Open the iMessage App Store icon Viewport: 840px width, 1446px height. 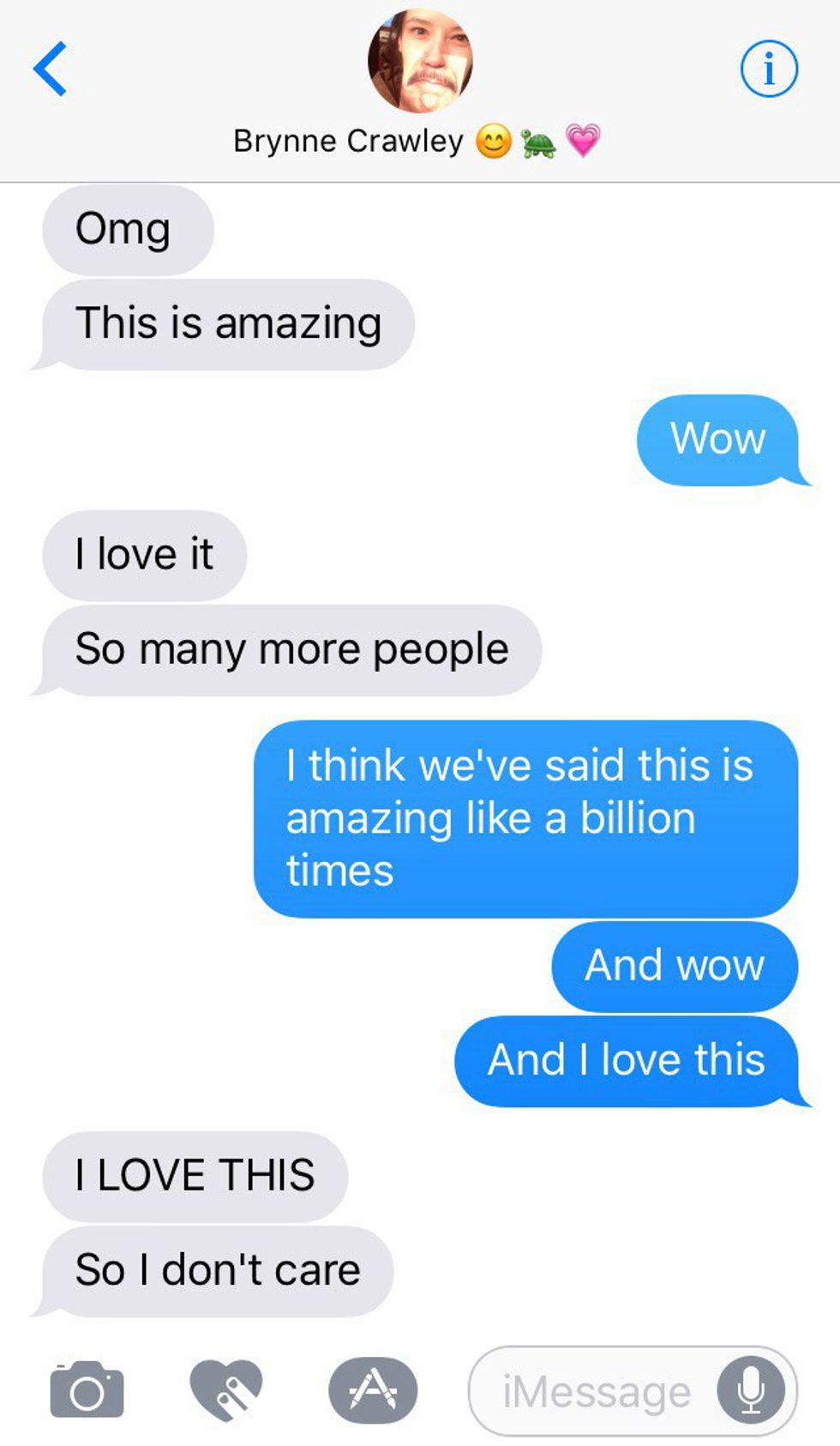(x=373, y=1389)
